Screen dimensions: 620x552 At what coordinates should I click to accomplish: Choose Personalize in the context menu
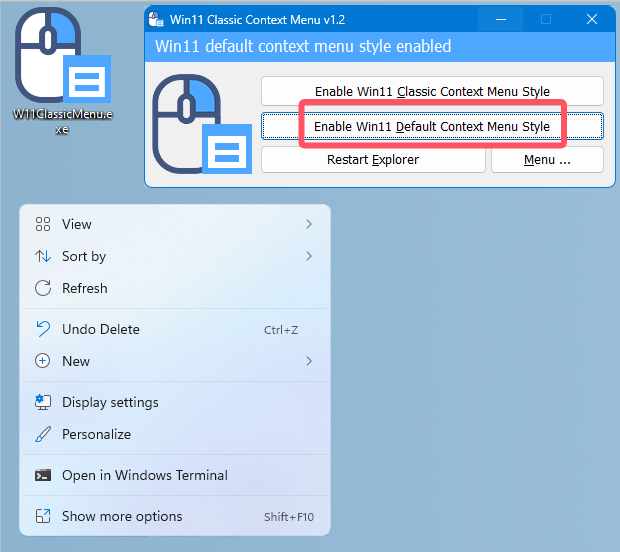175,434
